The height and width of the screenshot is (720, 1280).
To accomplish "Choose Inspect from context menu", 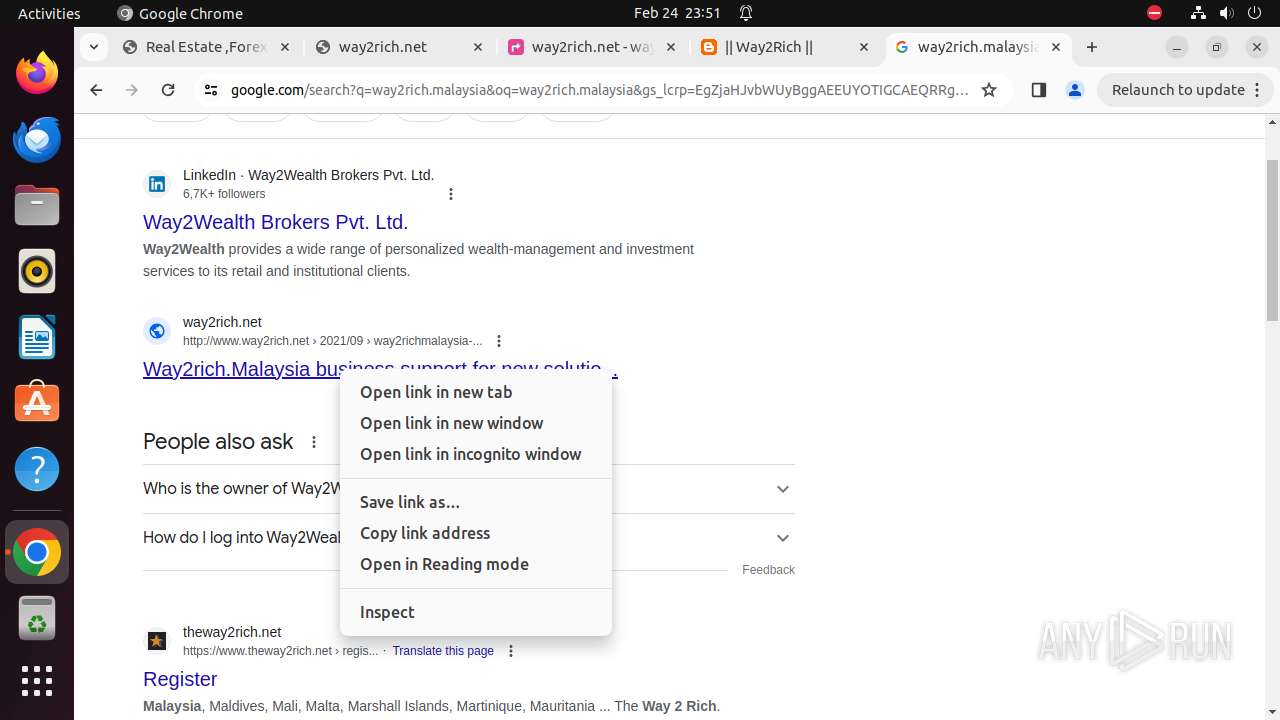I will pos(476,613).
